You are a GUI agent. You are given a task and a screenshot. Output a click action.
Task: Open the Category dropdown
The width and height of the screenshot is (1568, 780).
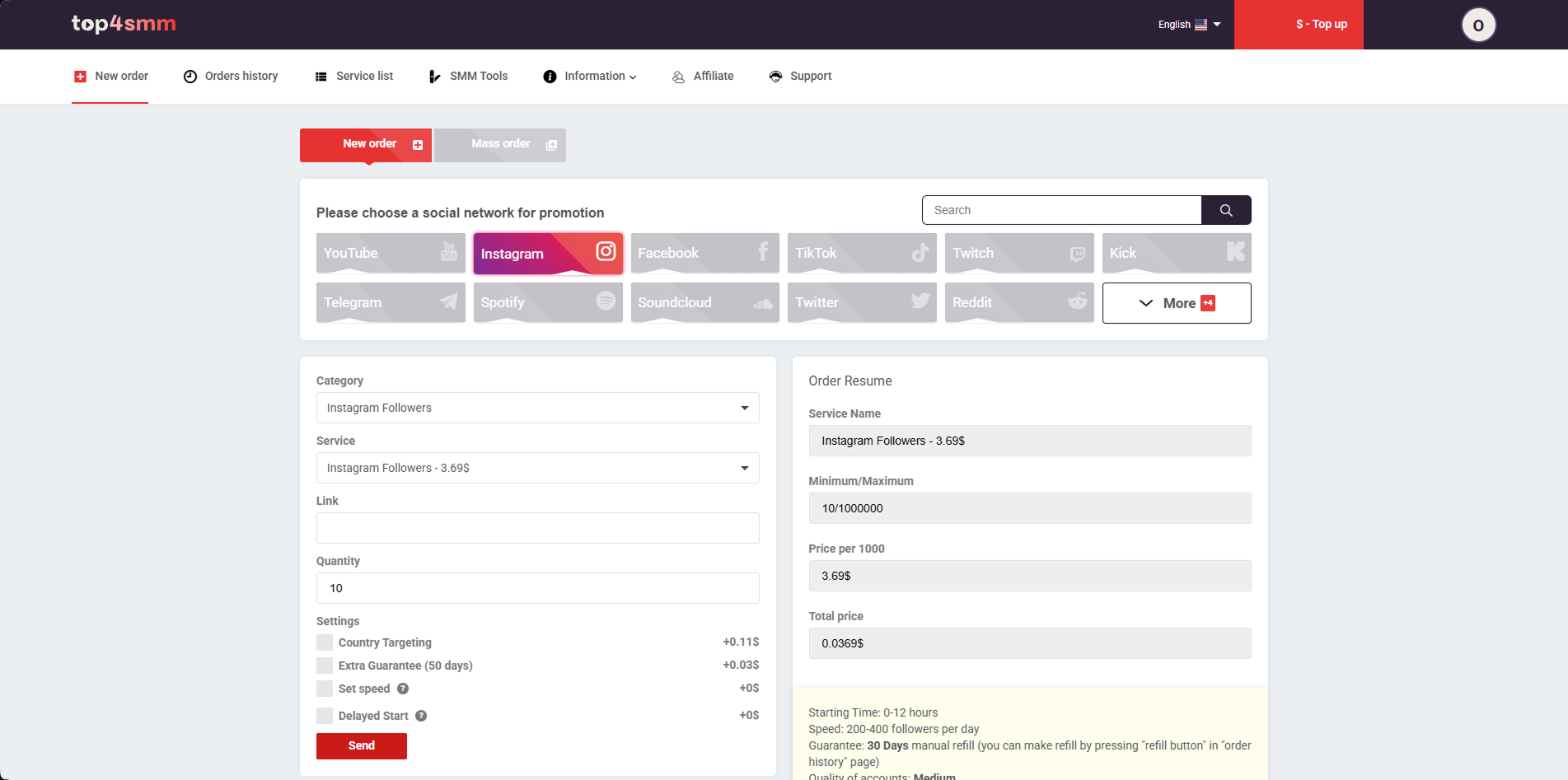click(x=538, y=408)
